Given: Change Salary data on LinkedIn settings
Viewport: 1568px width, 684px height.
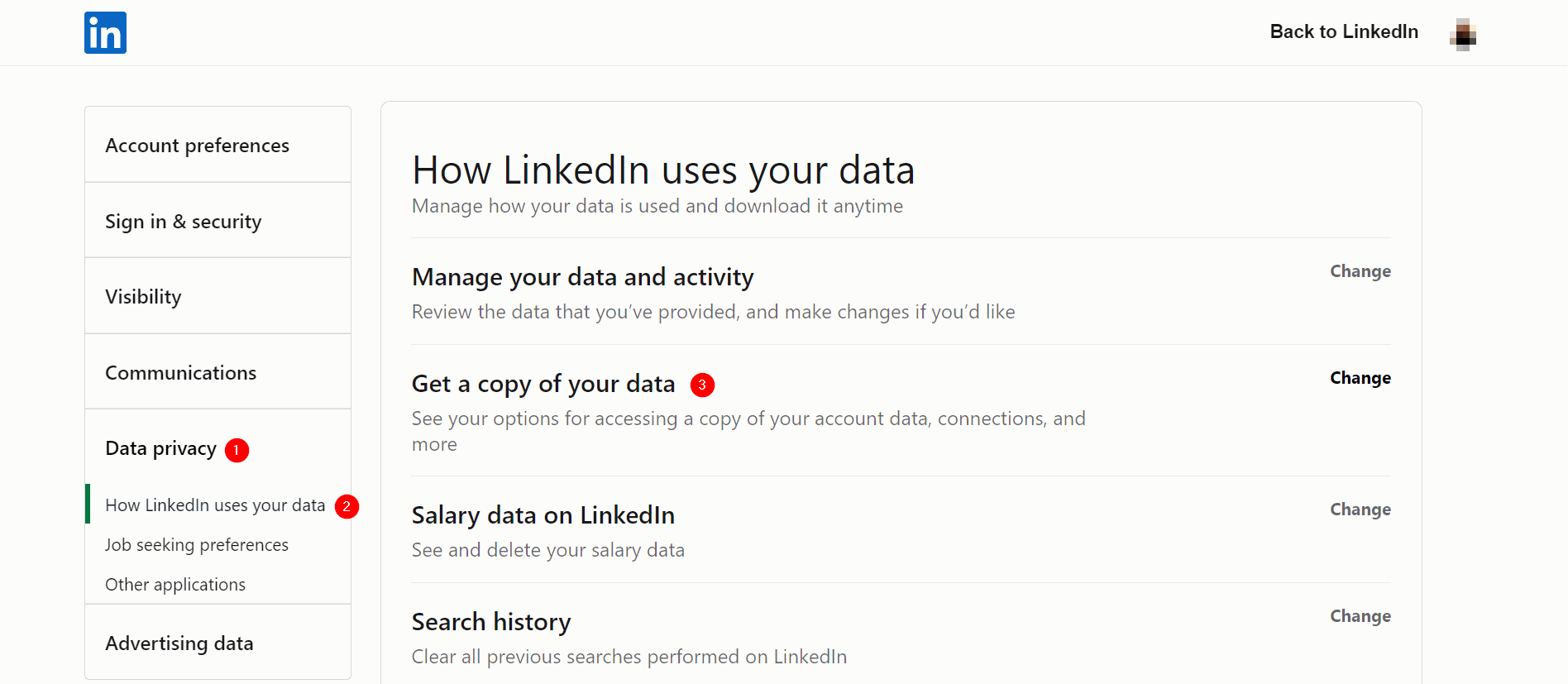Looking at the screenshot, I should click(1360, 509).
